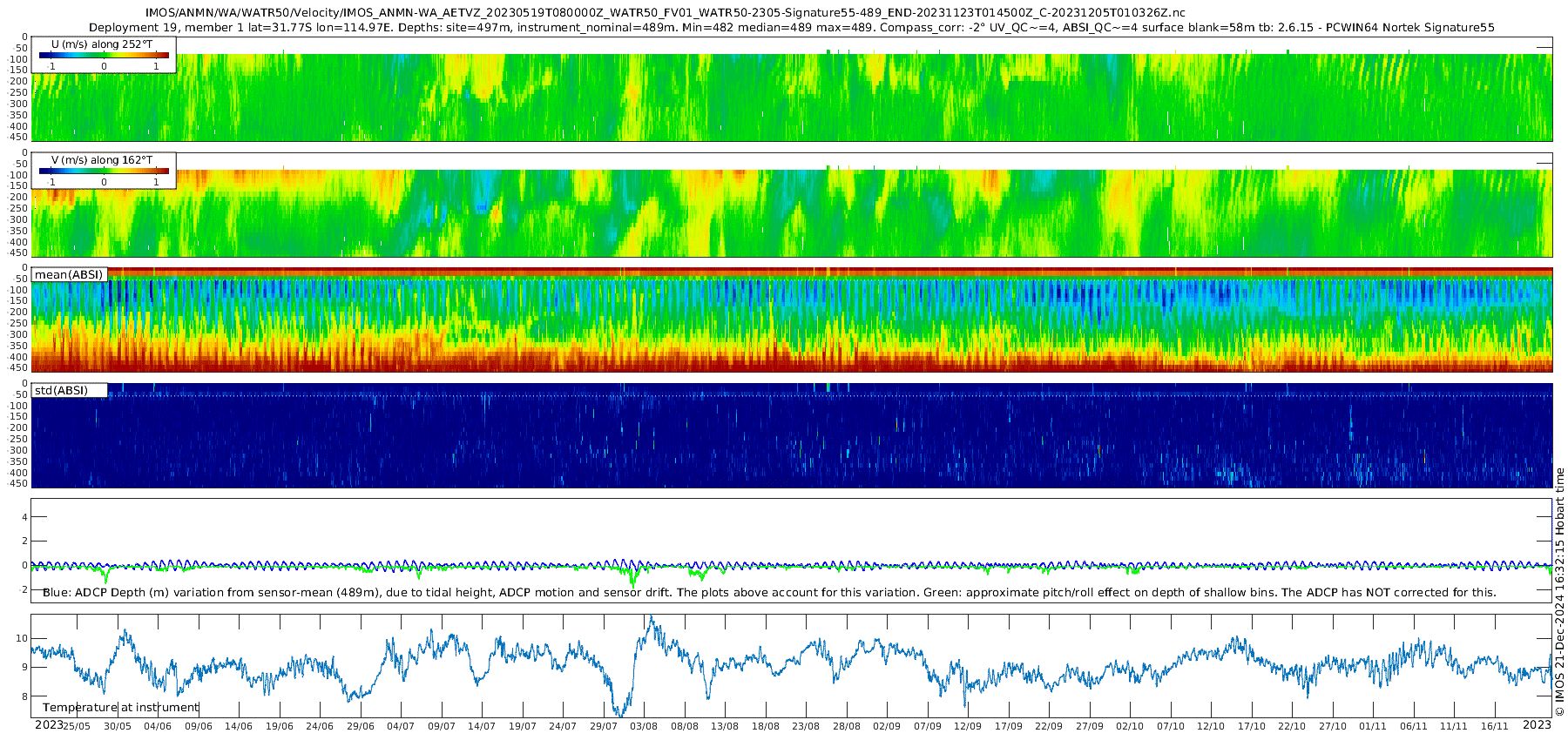
Task: Click the 'Temperature at instrument' label
Action: (120, 708)
